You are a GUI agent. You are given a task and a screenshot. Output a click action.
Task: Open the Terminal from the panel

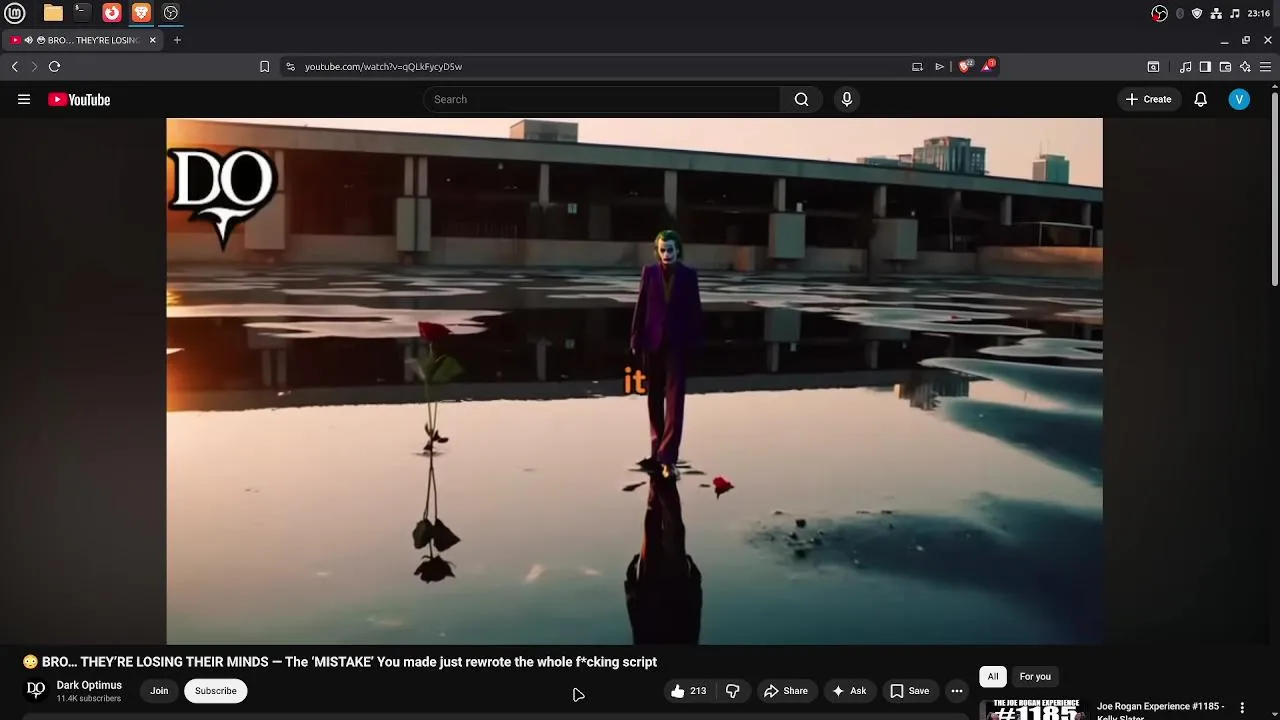pos(82,13)
